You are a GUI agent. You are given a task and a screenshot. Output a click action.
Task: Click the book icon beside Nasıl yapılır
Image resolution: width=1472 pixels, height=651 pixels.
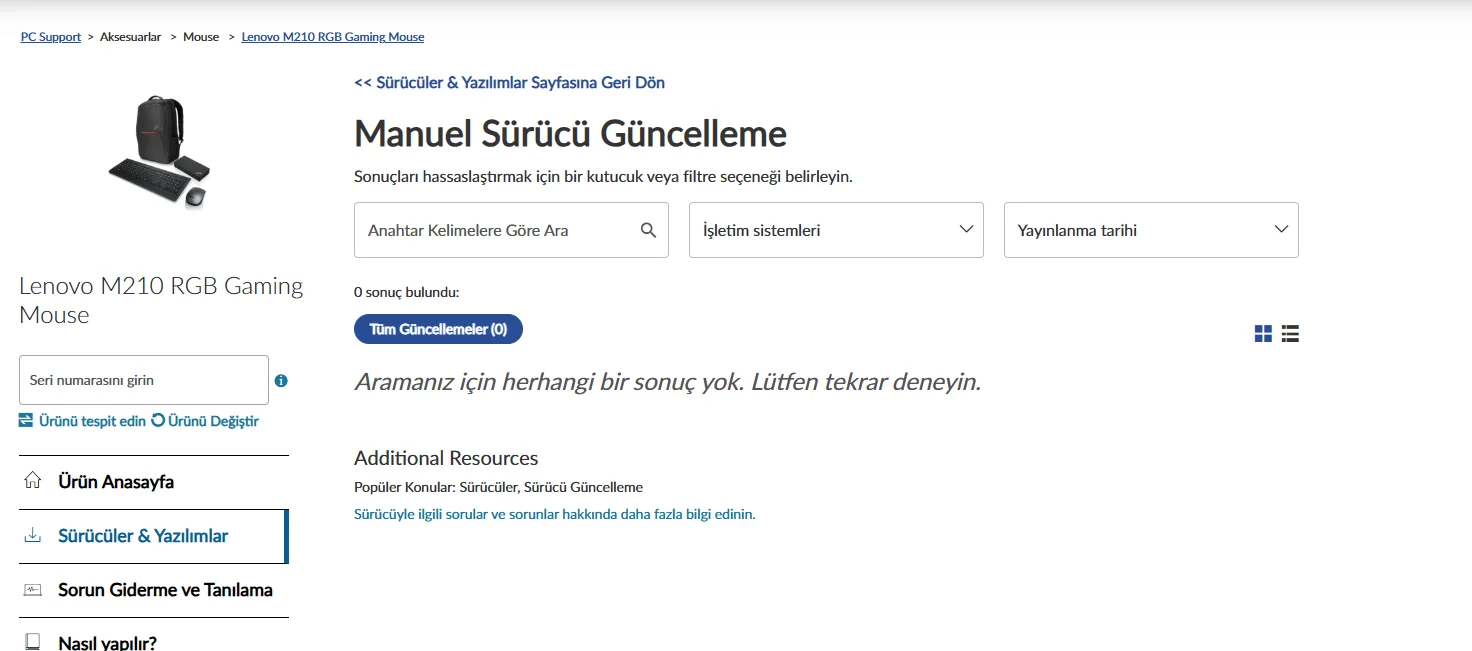click(x=33, y=642)
